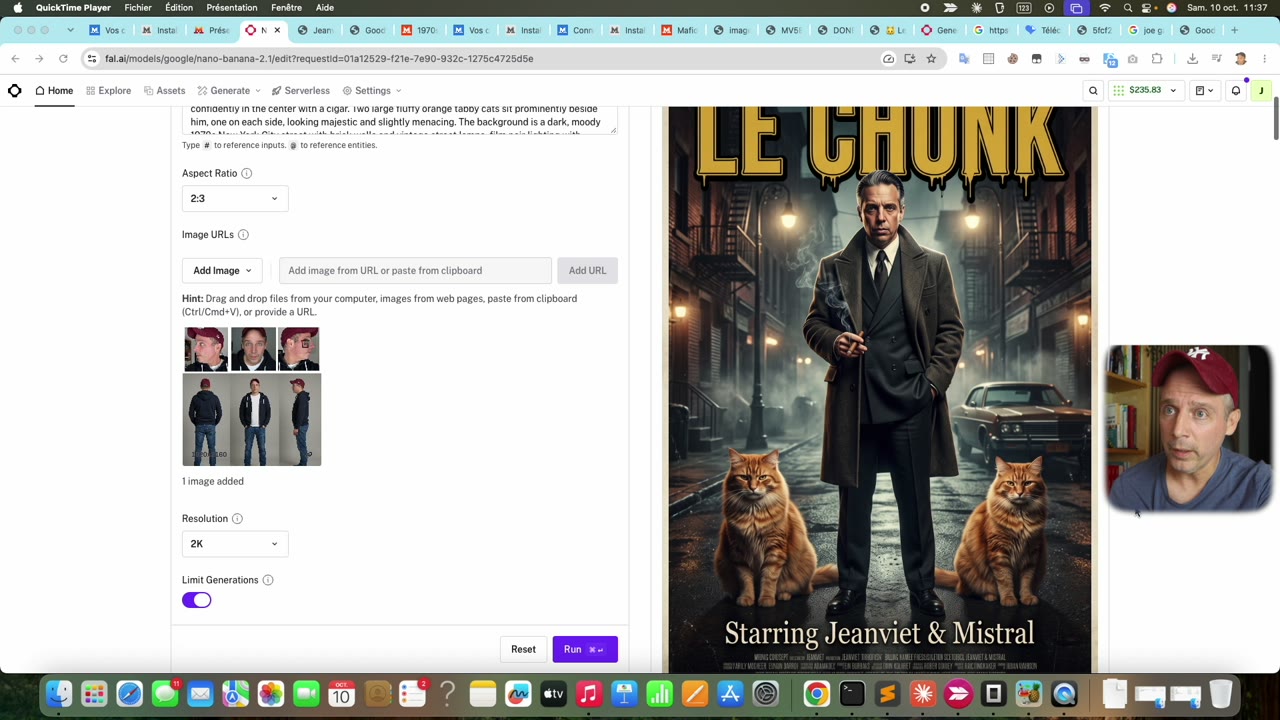Open Terminal from the Dock
The image size is (1280, 720).
852,693
